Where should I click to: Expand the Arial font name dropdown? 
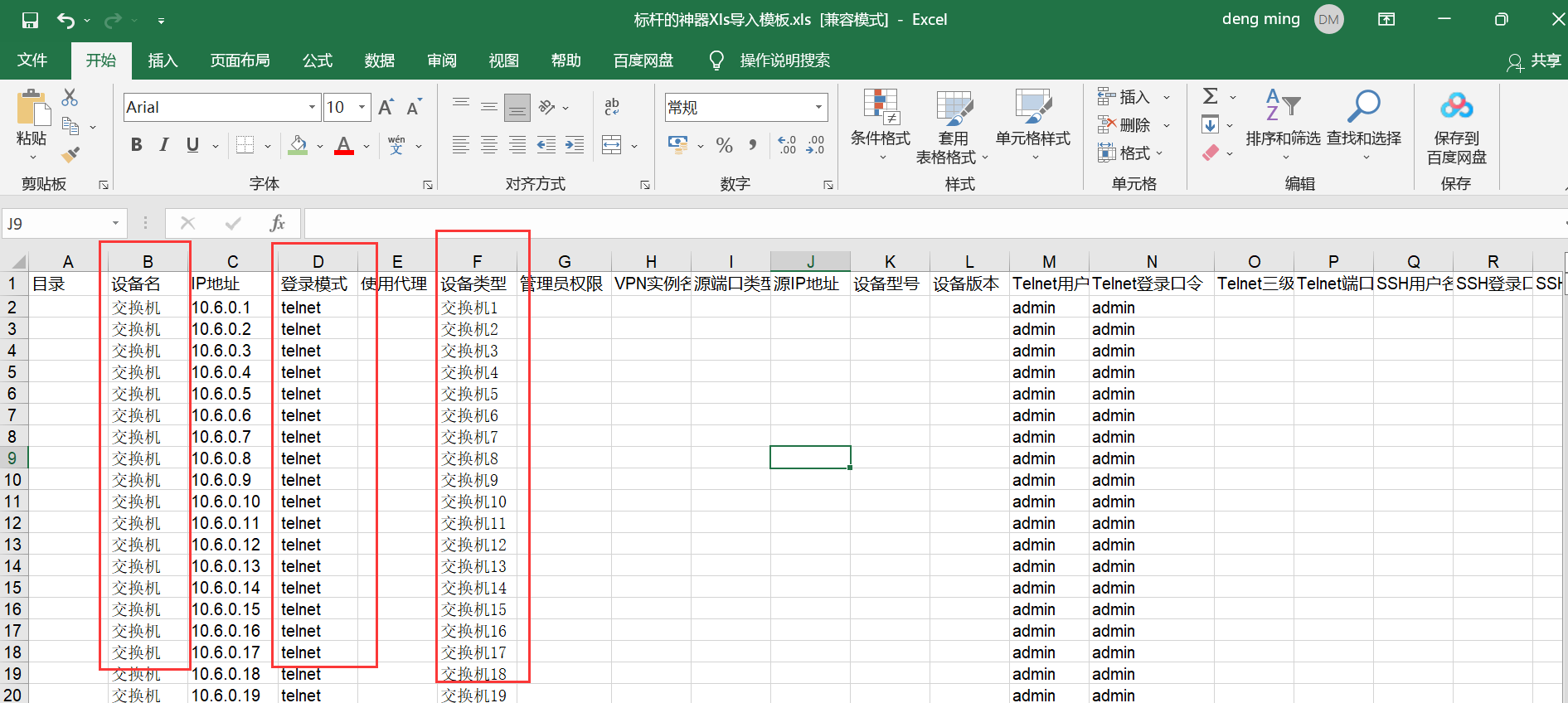(x=312, y=107)
